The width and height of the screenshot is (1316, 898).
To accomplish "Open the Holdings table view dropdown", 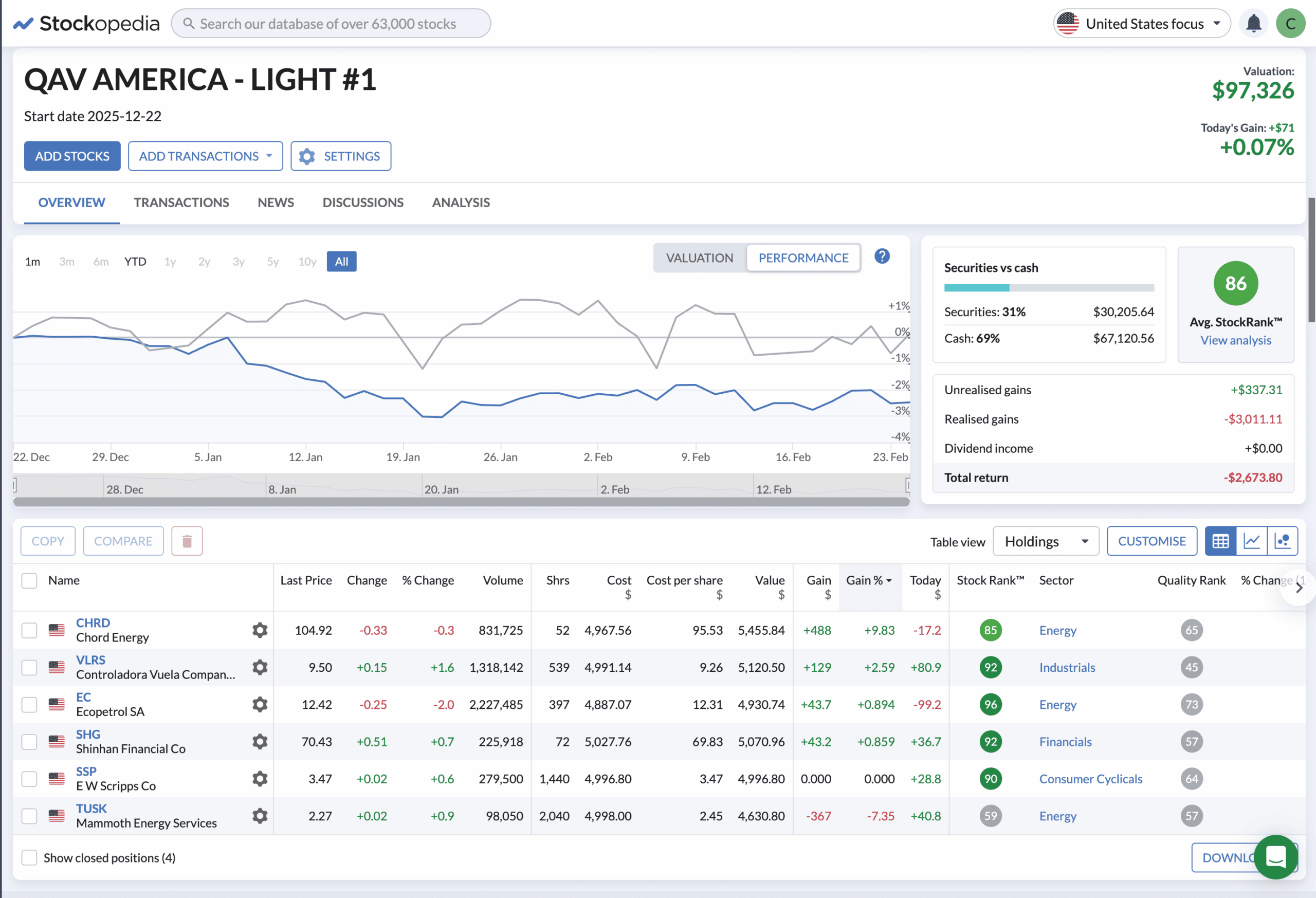I will coord(1045,541).
